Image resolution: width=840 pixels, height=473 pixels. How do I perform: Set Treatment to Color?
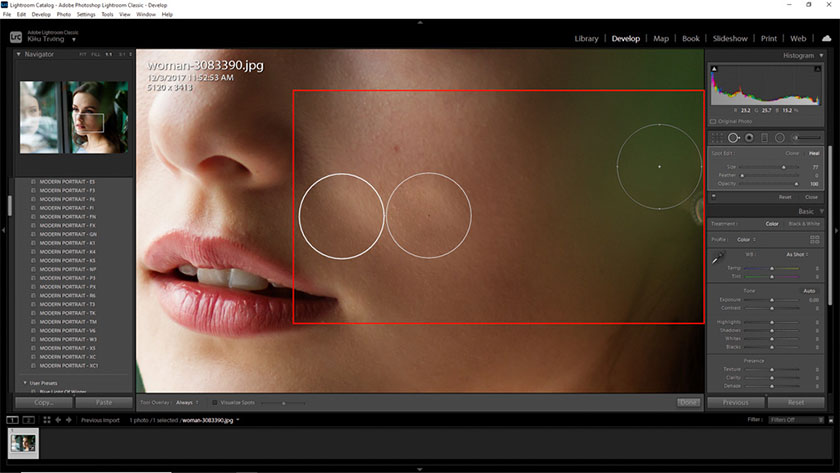click(771, 223)
